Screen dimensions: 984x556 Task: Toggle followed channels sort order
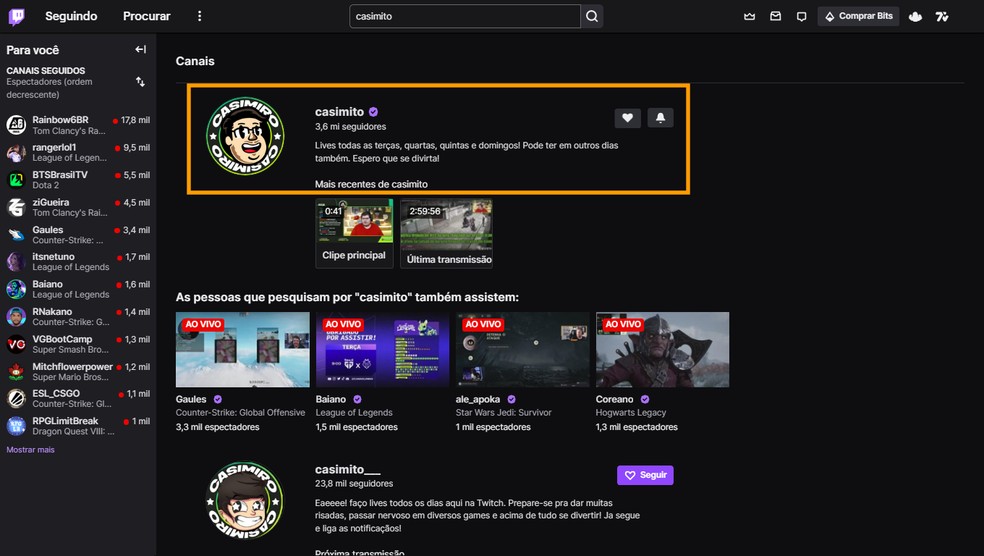(x=141, y=82)
